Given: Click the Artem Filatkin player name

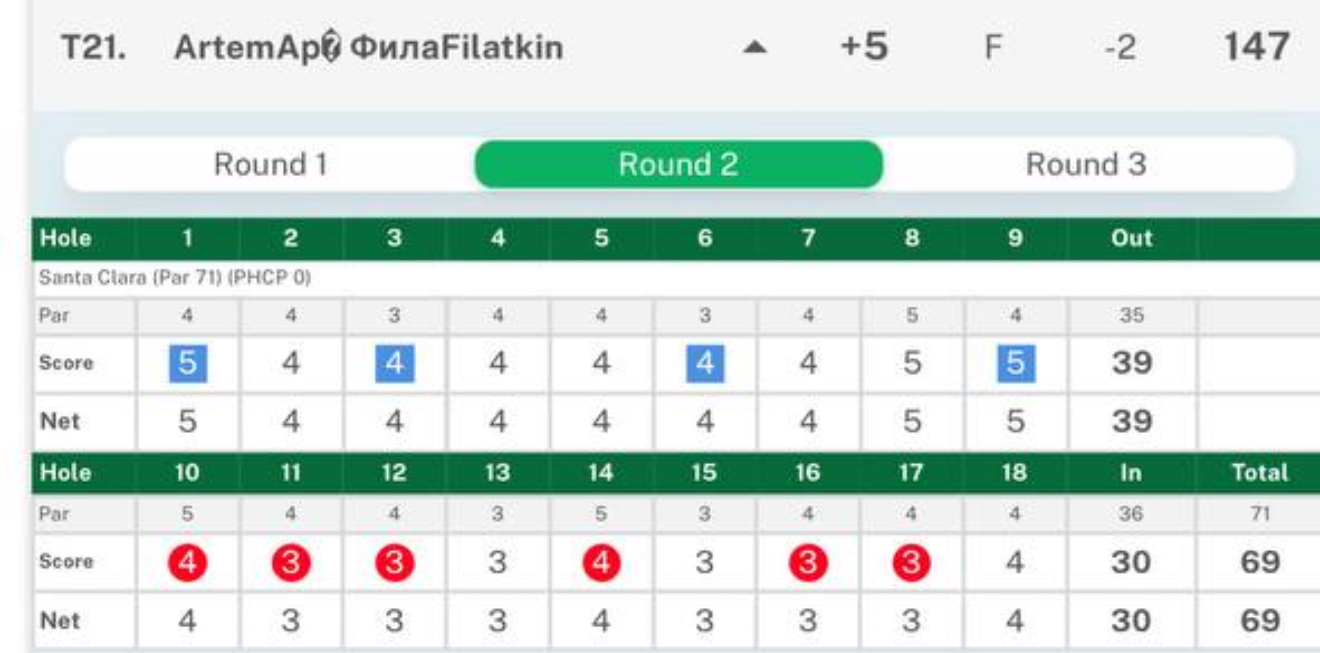Looking at the screenshot, I should click(x=368, y=47).
